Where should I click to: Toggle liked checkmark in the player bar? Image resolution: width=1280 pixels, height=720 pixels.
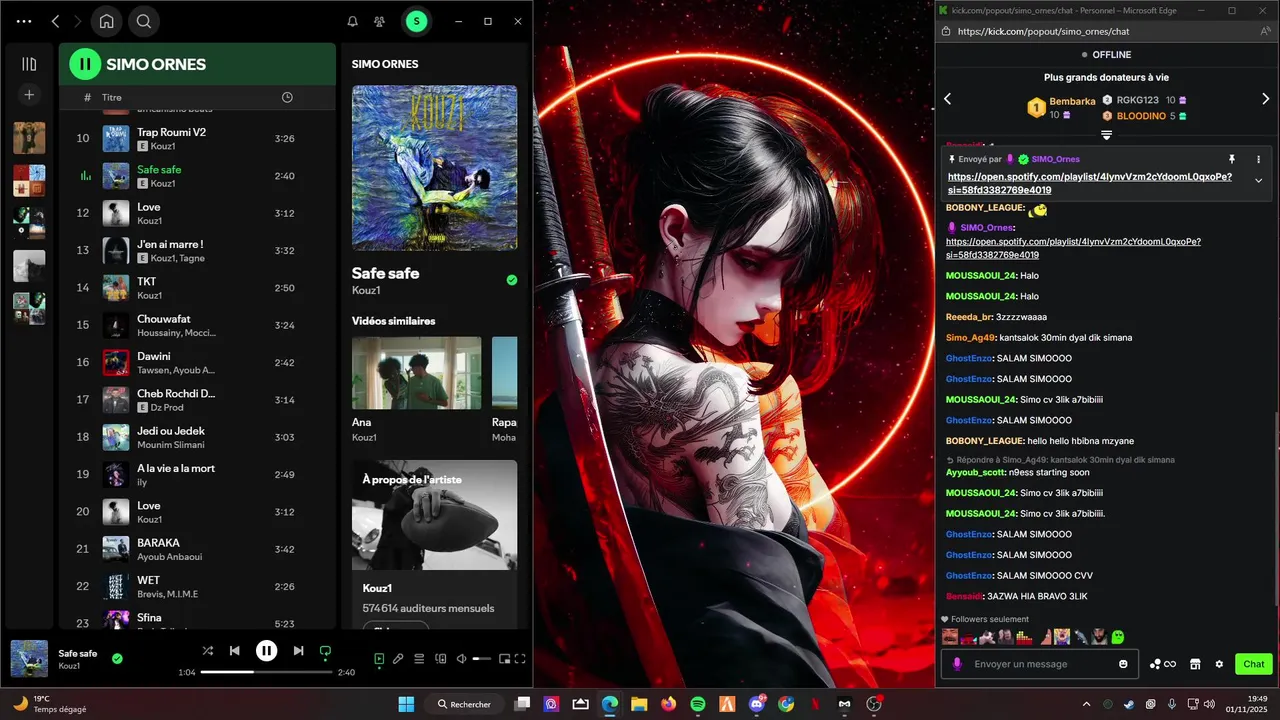pos(117,659)
